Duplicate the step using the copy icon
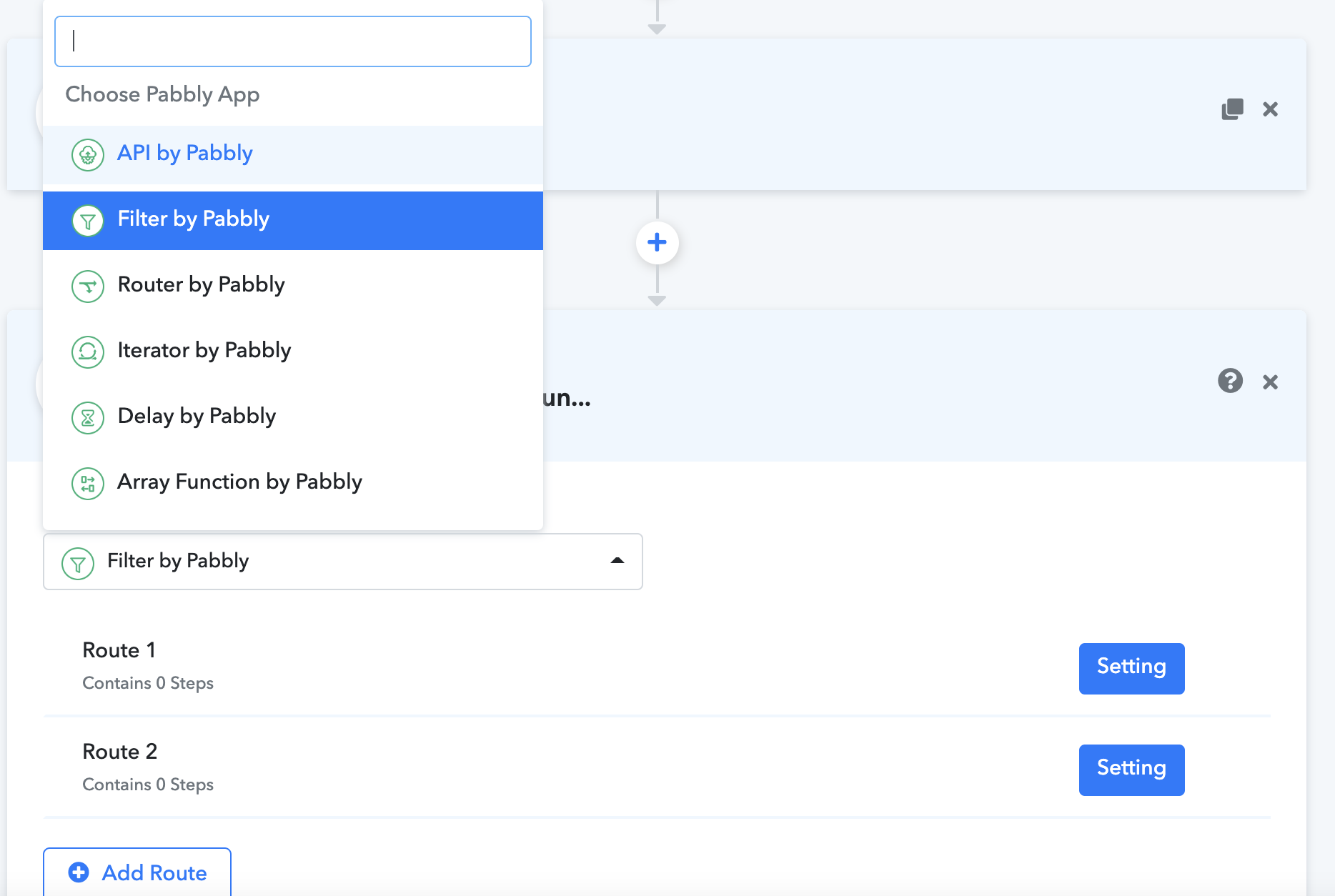 click(x=1232, y=109)
